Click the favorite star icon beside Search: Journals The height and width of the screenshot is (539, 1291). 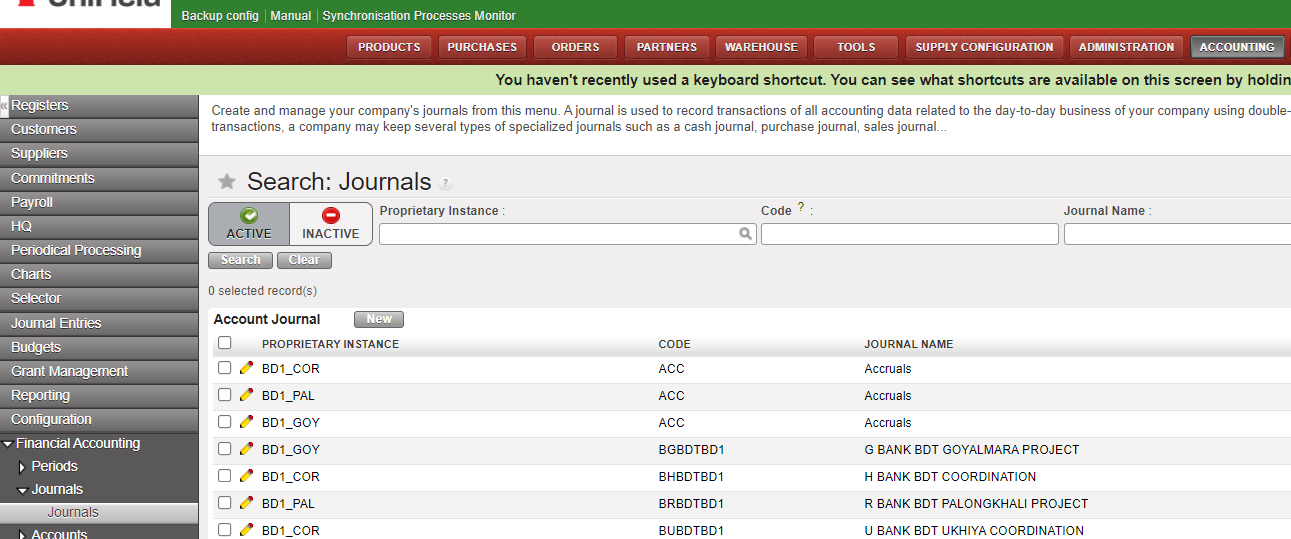pyautogui.click(x=227, y=182)
